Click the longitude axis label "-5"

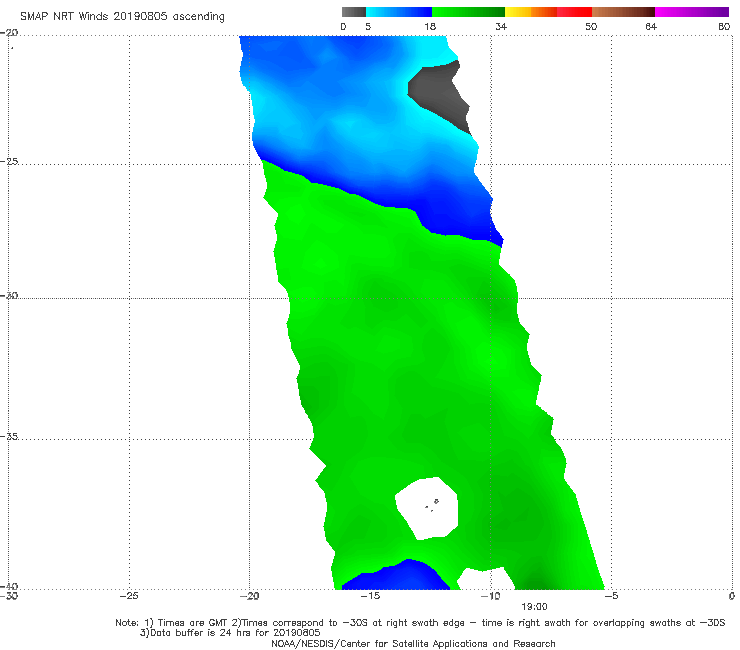pyautogui.click(x=611, y=596)
